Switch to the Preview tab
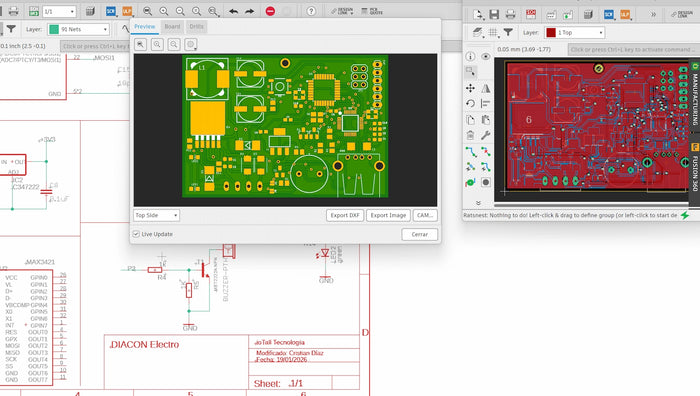 [x=145, y=27]
